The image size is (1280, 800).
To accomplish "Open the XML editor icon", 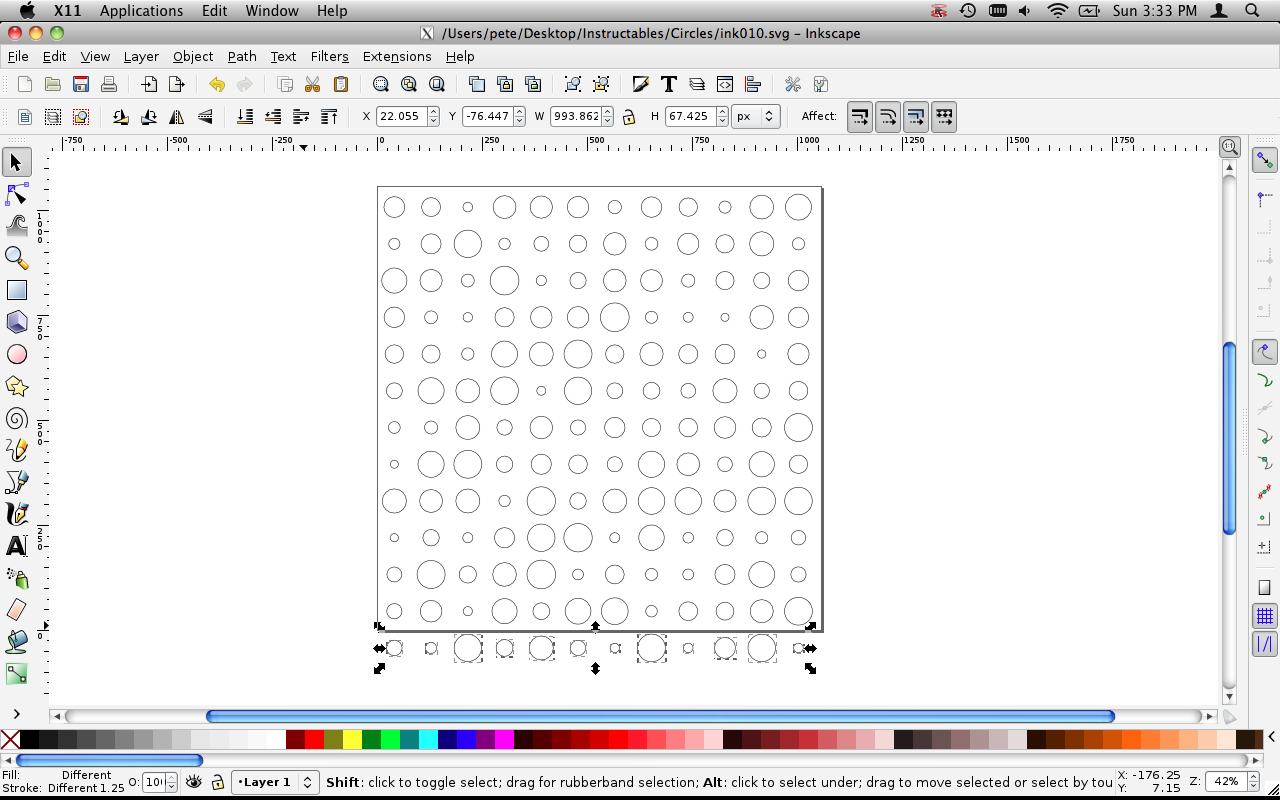I will [x=725, y=84].
